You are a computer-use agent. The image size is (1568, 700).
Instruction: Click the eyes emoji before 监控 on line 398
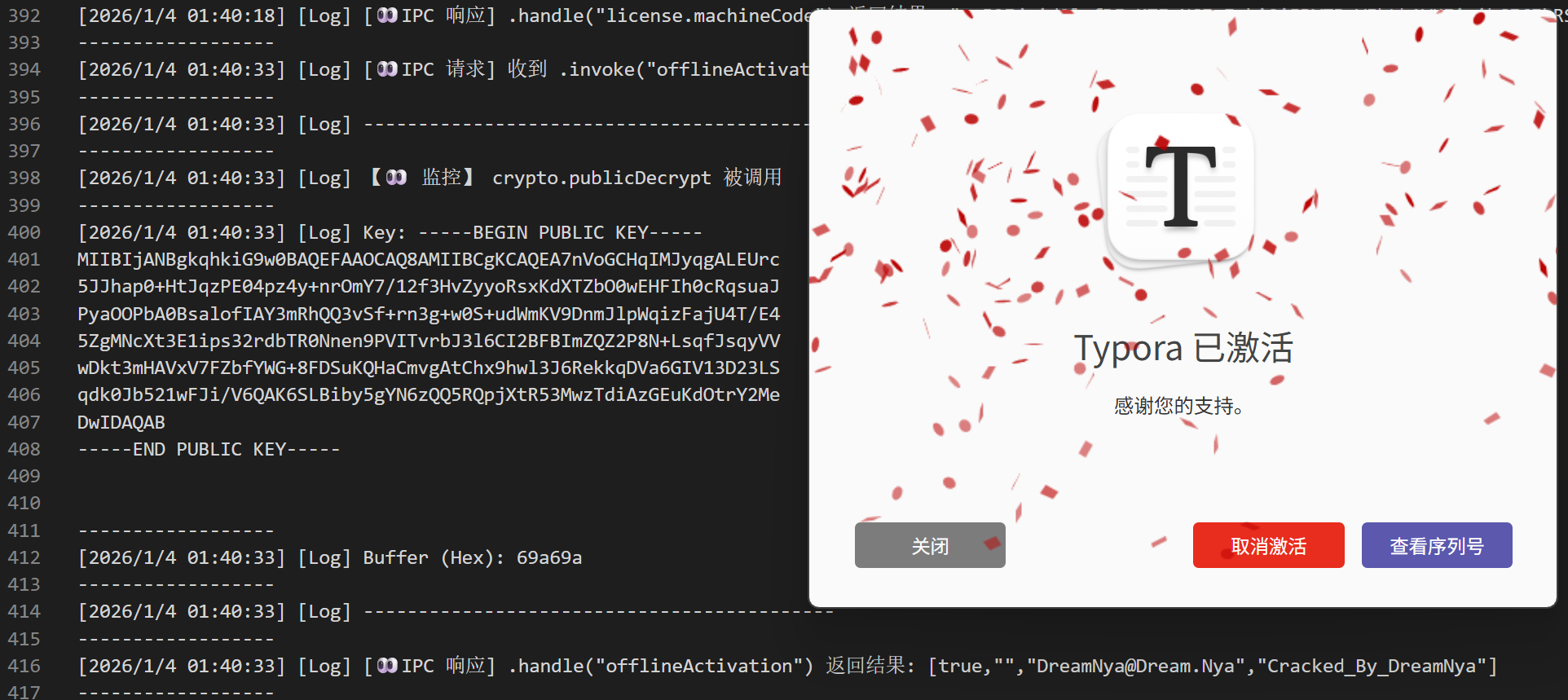(x=396, y=178)
